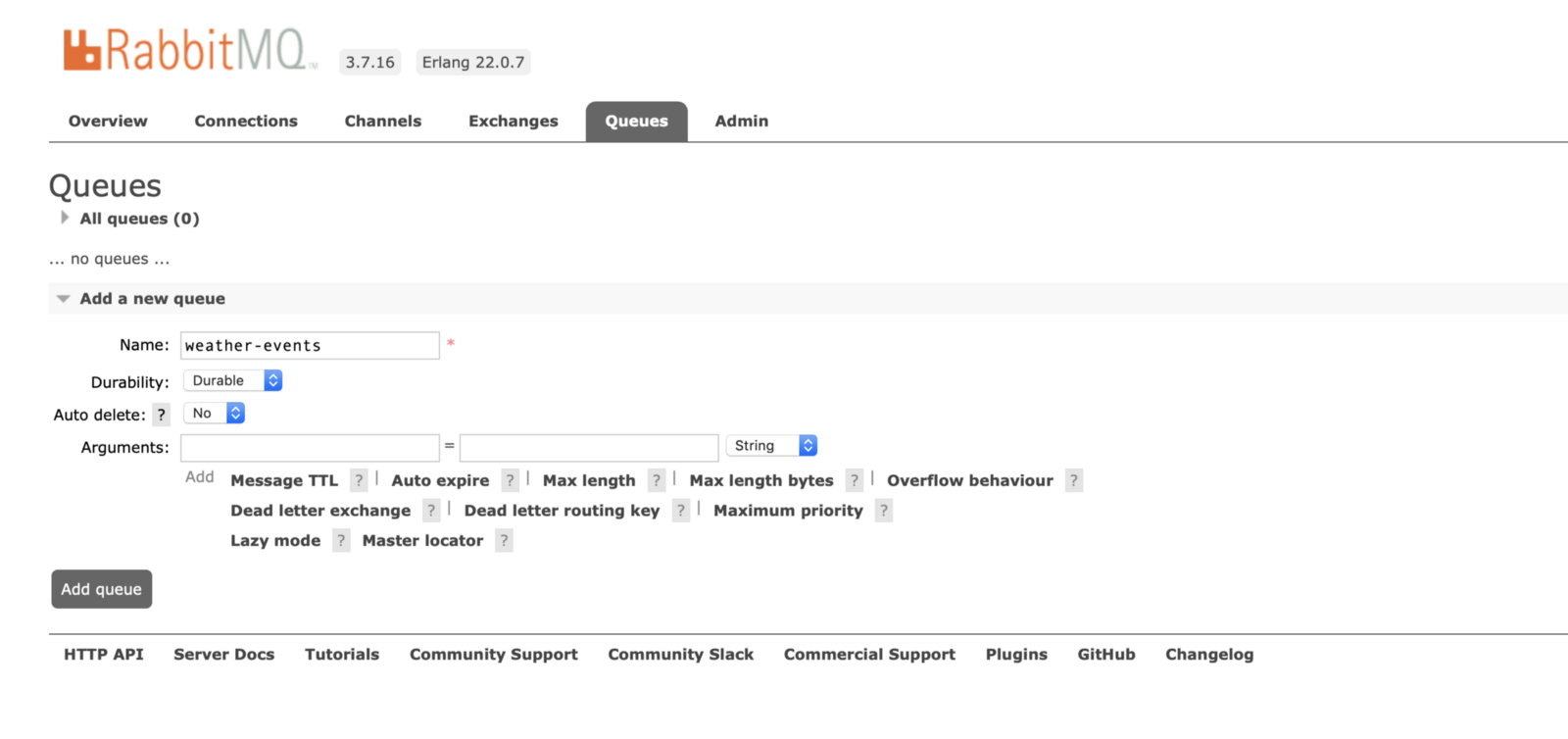Image resolution: width=1568 pixels, height=739 pixels.
Task: Click the RabbitMQ logo
Action: pyautogui.click(x=191, y=50)
